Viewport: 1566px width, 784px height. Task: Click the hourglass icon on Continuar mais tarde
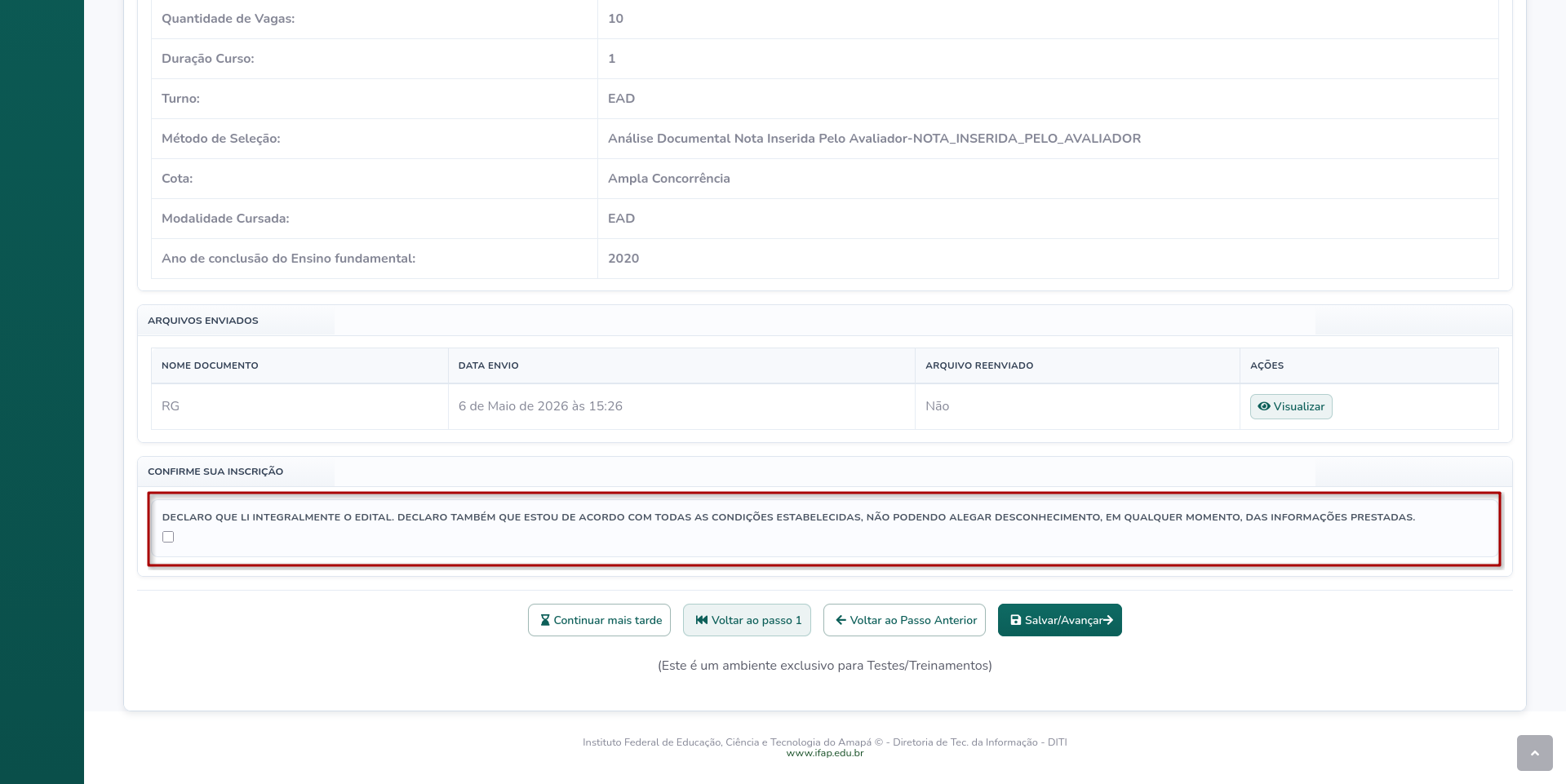(545, 620)
